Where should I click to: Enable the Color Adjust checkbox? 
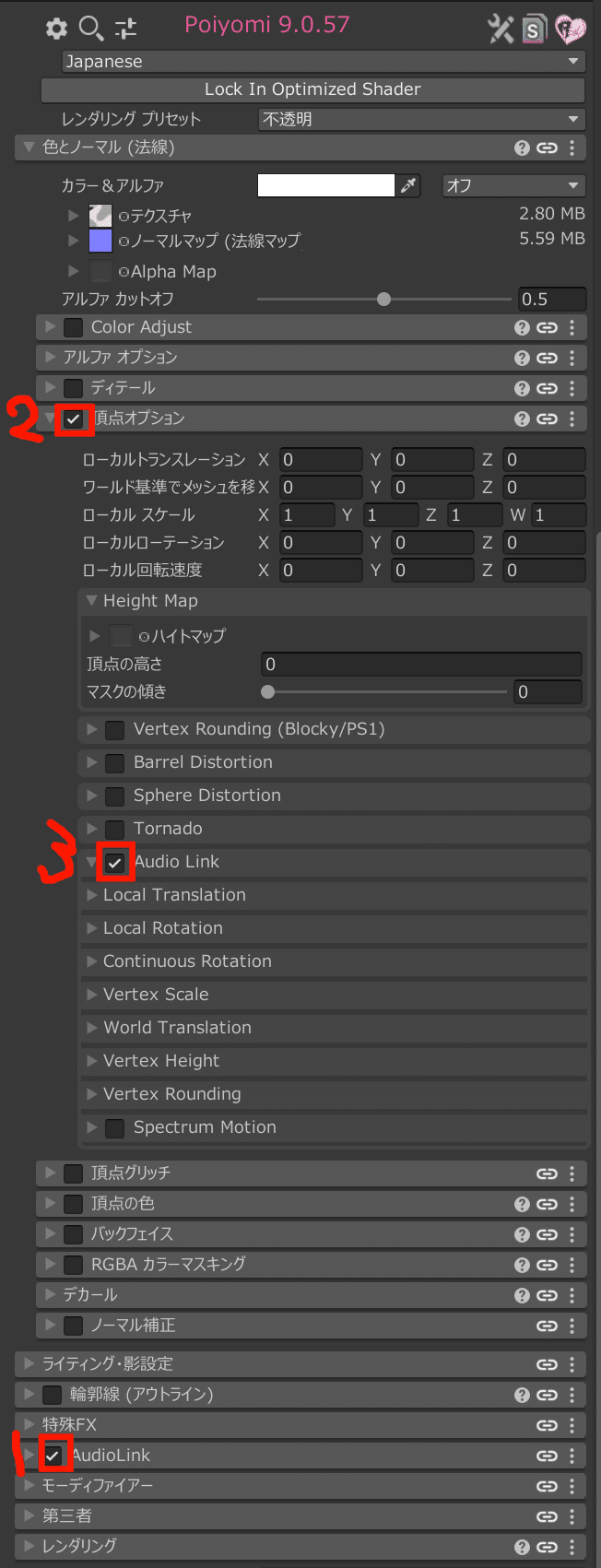[74, 327]
